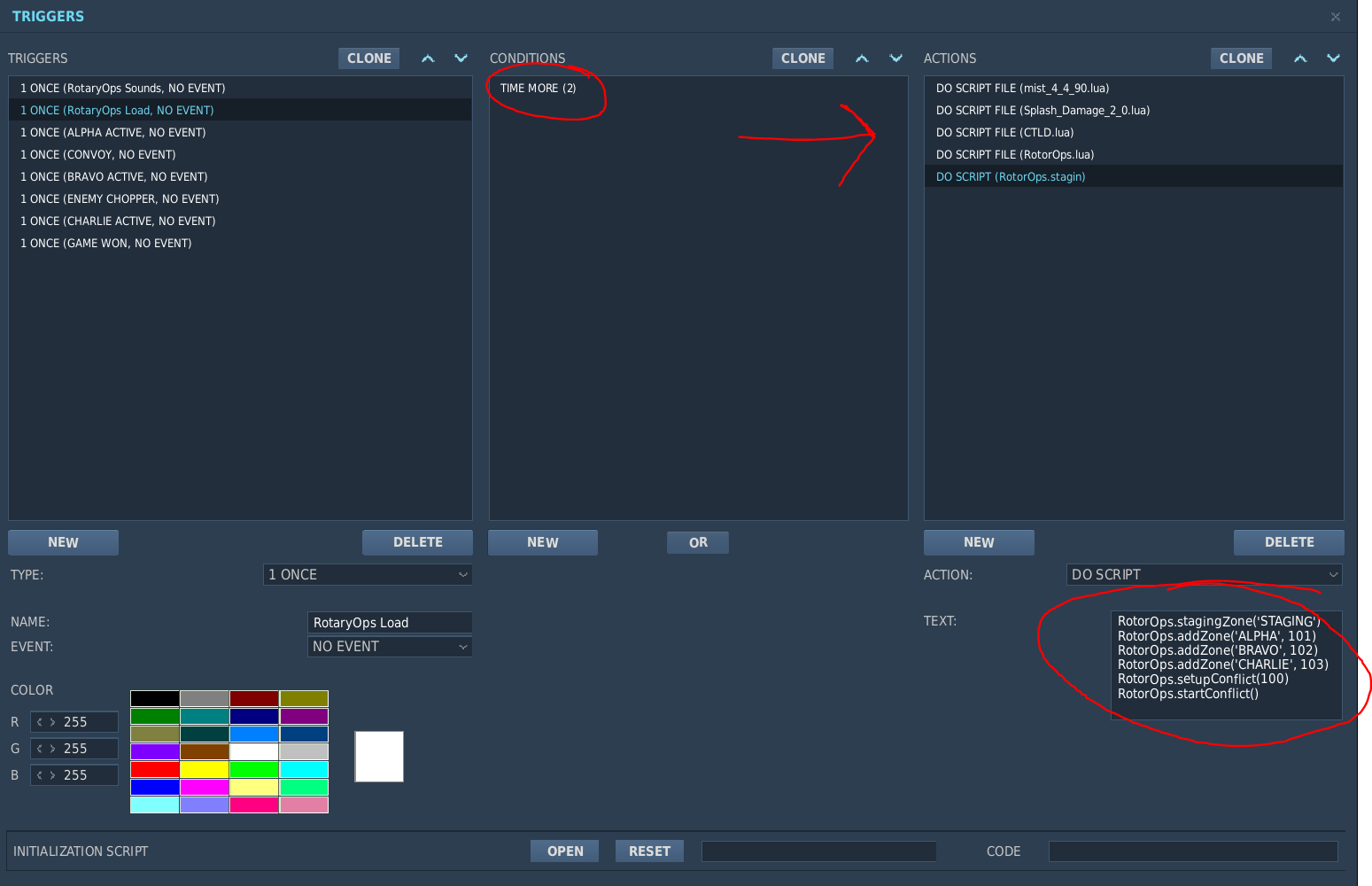Close the Triggers window
Viewport: 1372px width, 886px height.
tap(1336, 17)
